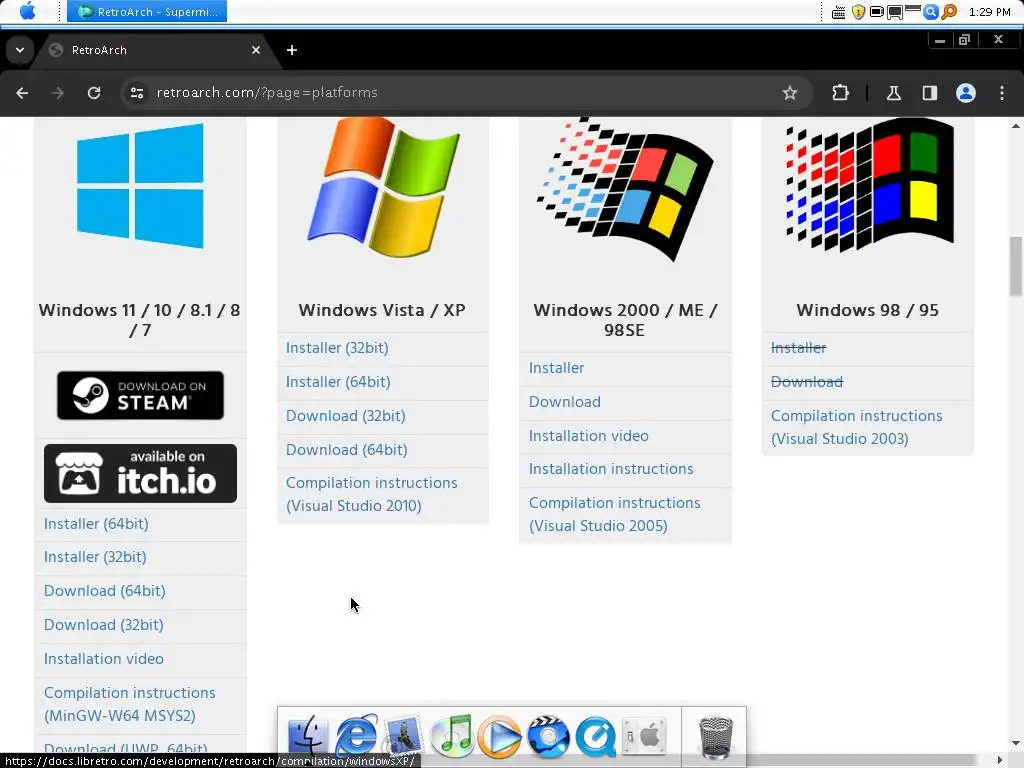The height and width of the screenshot is (768, 1024).
Task: Open Visual Studio 2003 compilation instructions
Action: point(857,427)
